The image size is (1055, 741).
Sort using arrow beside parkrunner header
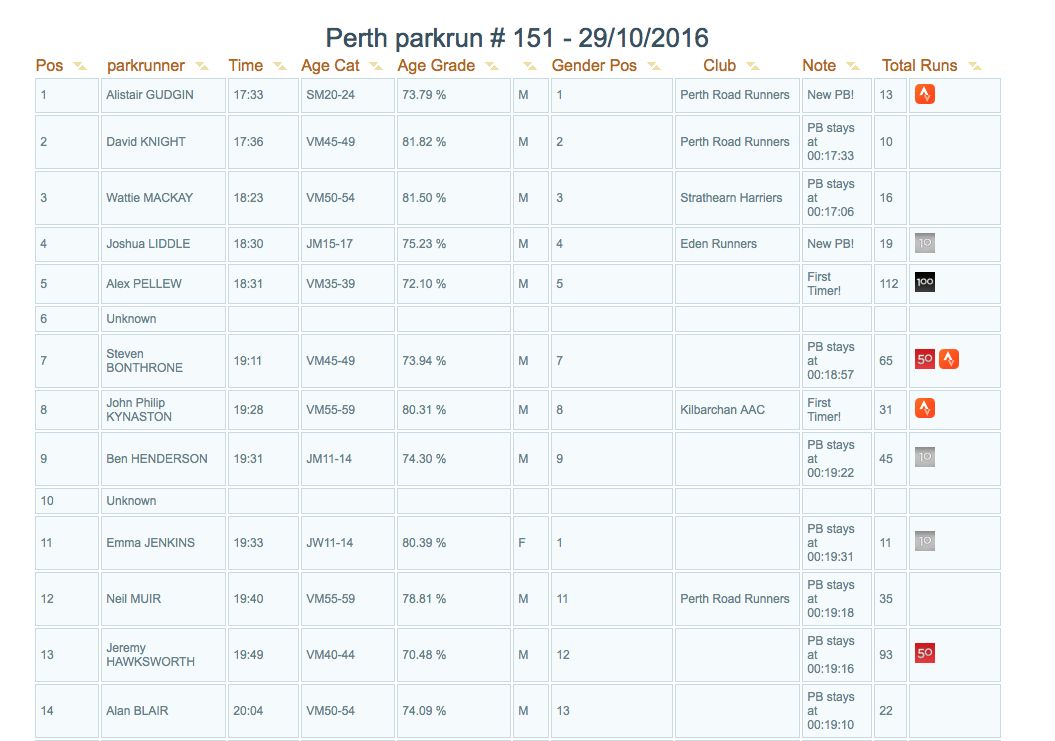point(202,66)
